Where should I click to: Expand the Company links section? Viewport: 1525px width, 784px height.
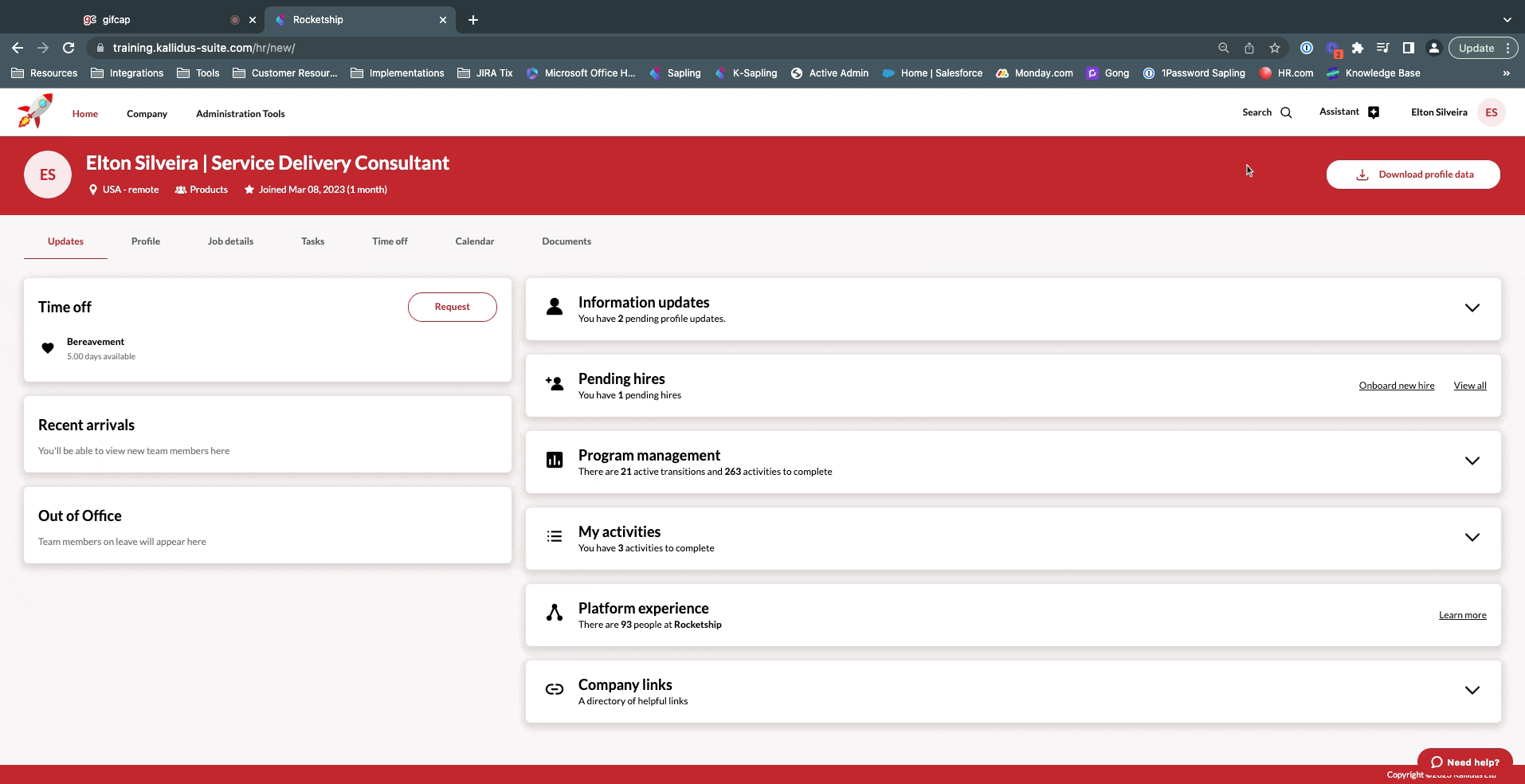(x=1472, y=691)
